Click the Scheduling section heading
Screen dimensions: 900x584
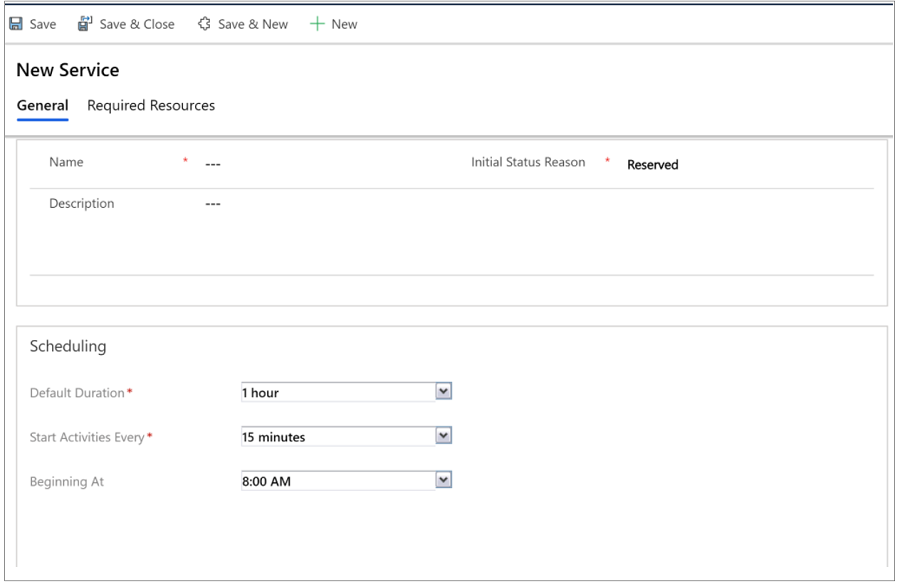pyautogui.click(x=68, y=346)
